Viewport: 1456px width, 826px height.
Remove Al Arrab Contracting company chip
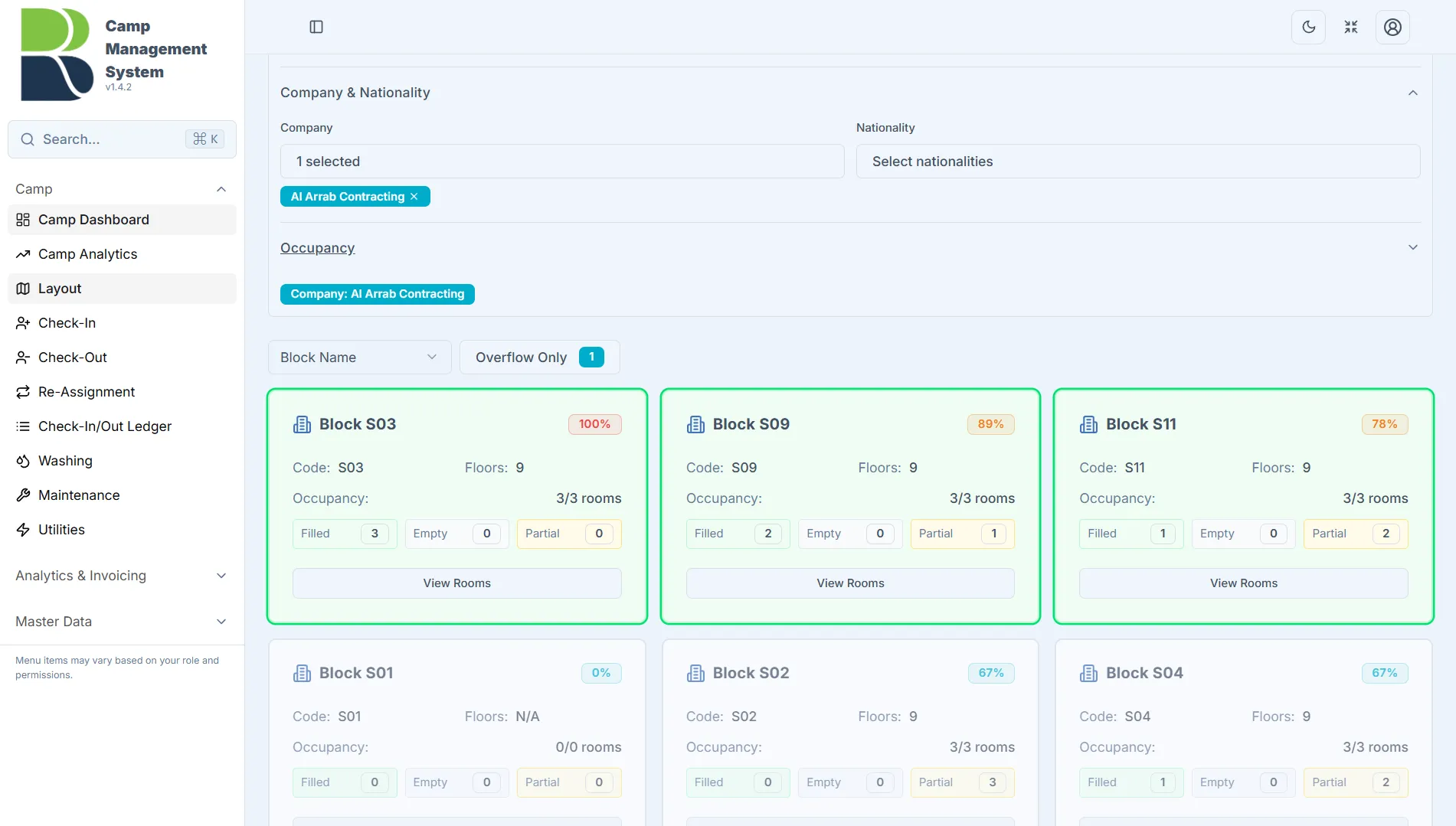pyautogui.click(x=414, y=197)
